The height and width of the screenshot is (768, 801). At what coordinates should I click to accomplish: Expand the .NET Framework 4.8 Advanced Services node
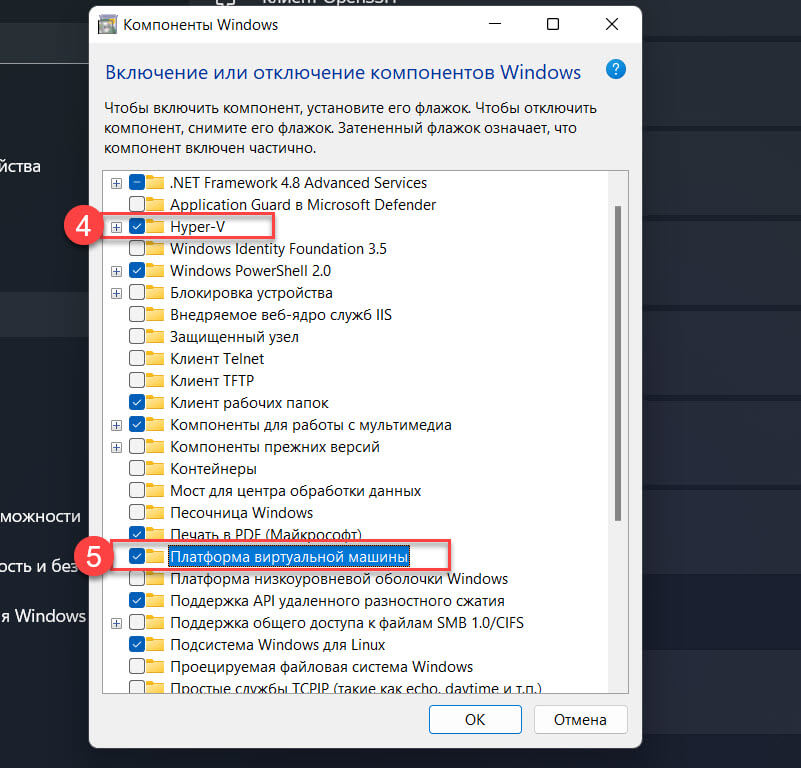[116, 183]
